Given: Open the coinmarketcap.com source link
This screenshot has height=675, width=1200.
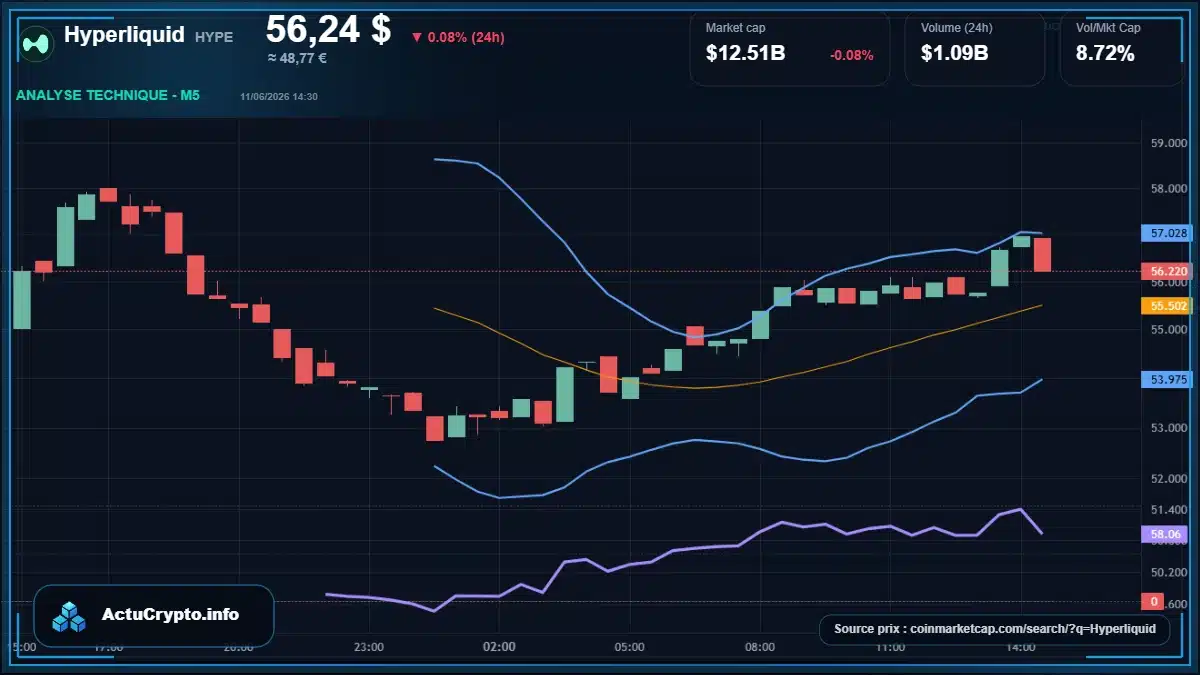Looking at the screenshot, I should pyautogui.click(x=994, y=629).
